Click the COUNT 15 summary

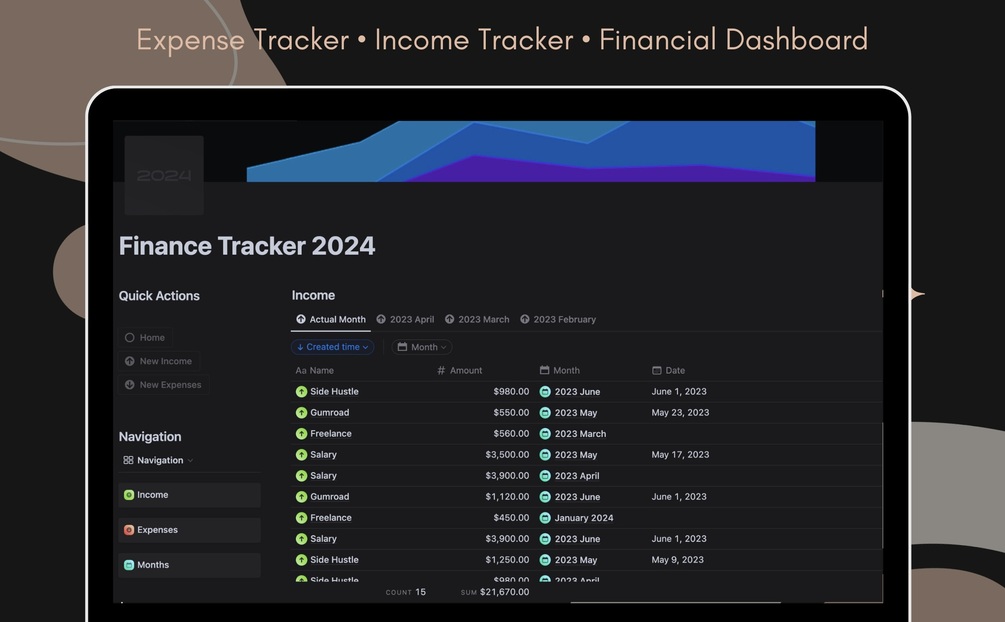(406, 592)
